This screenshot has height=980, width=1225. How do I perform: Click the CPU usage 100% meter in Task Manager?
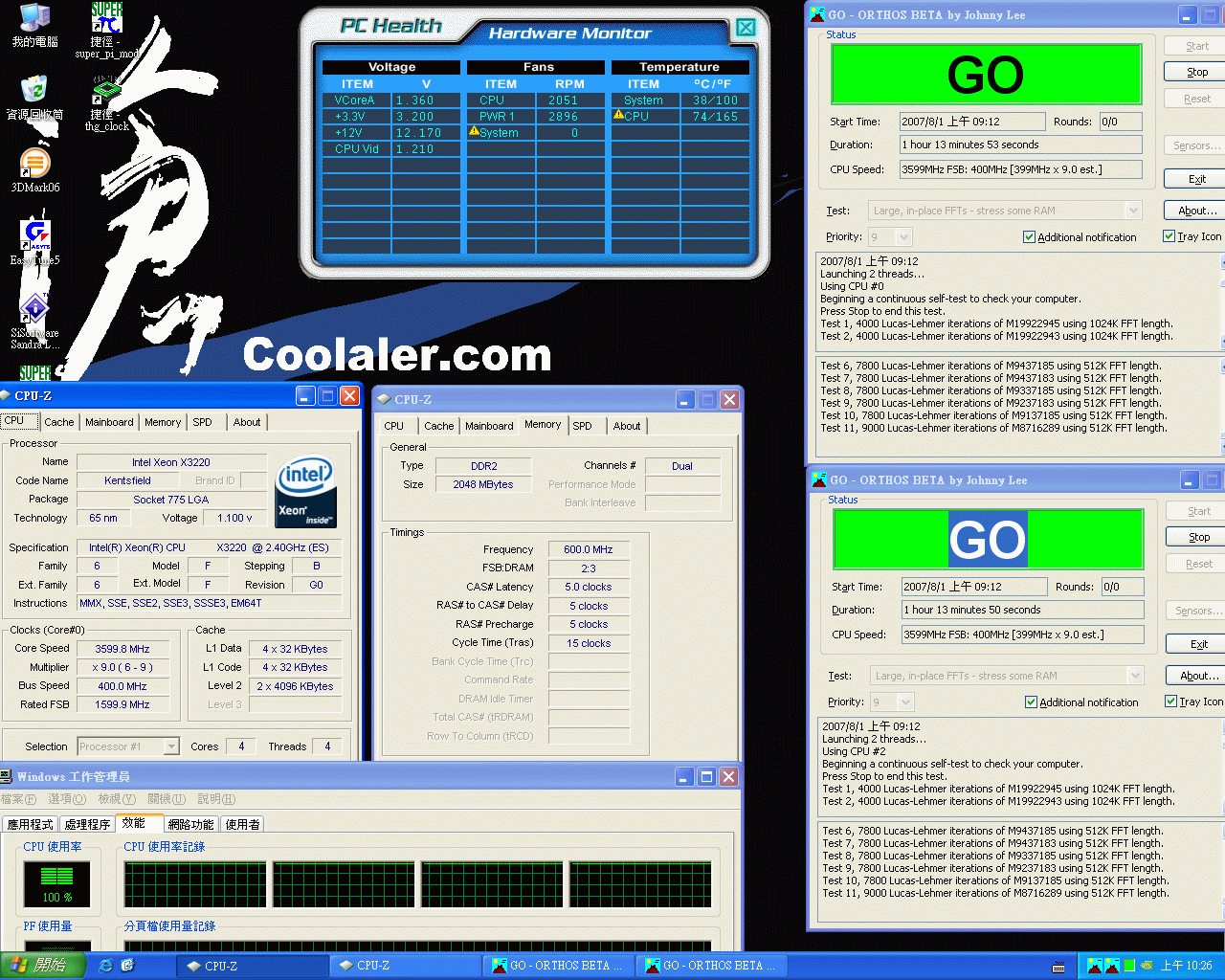(x=56, y=883)
